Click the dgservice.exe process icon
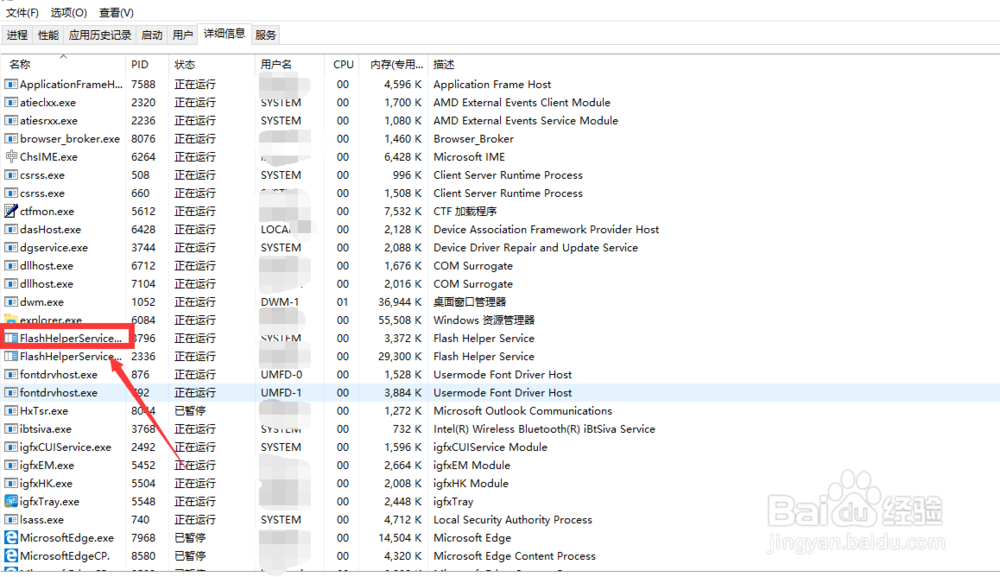Viewport: 1000px width, 577px height. [11, 247]
